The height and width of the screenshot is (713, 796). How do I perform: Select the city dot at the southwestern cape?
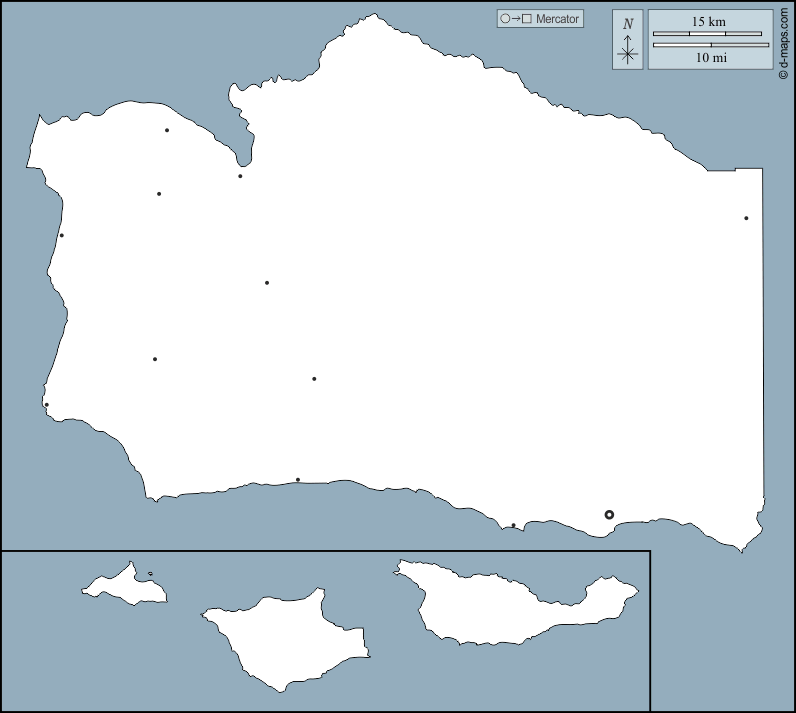point(47,405)
